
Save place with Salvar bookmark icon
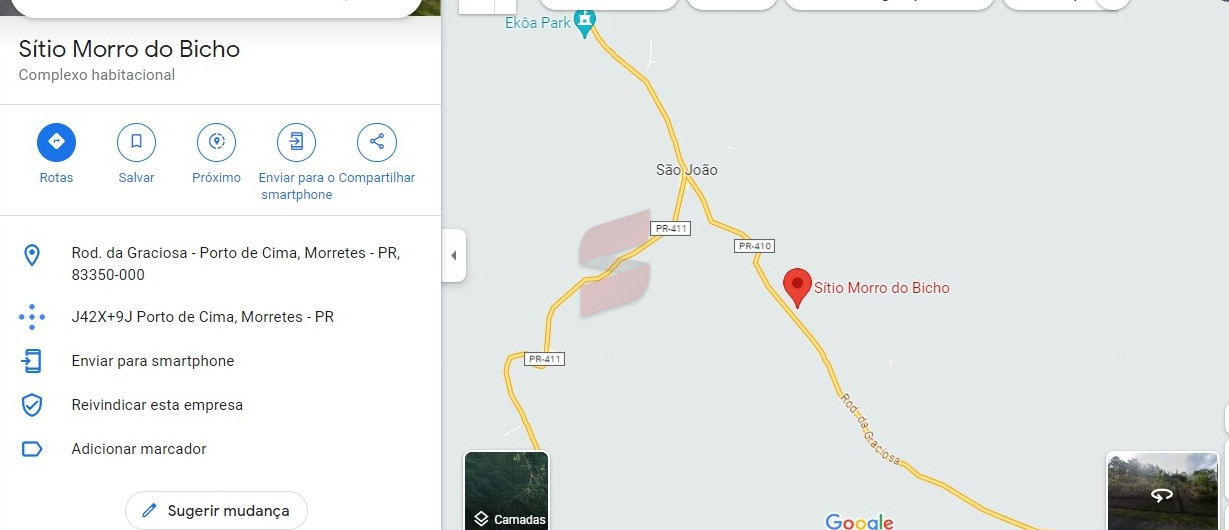point(136,142)
